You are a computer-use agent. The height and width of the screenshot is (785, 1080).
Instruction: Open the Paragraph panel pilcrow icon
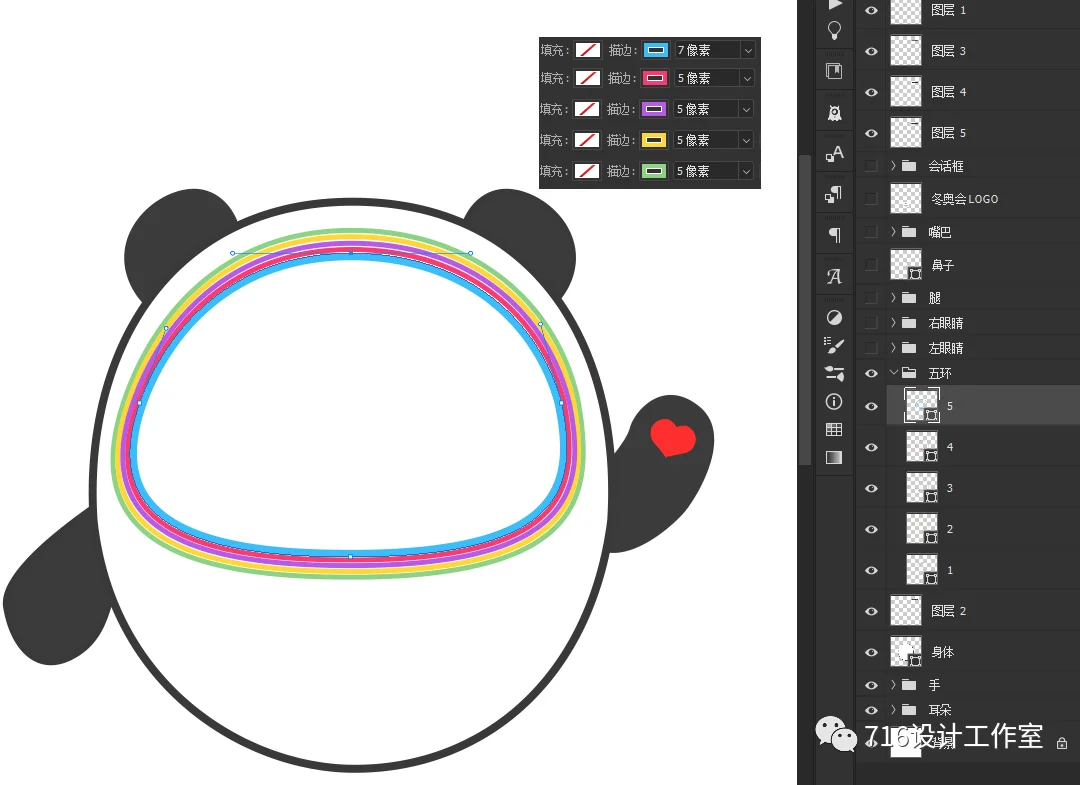pos(834,236)
